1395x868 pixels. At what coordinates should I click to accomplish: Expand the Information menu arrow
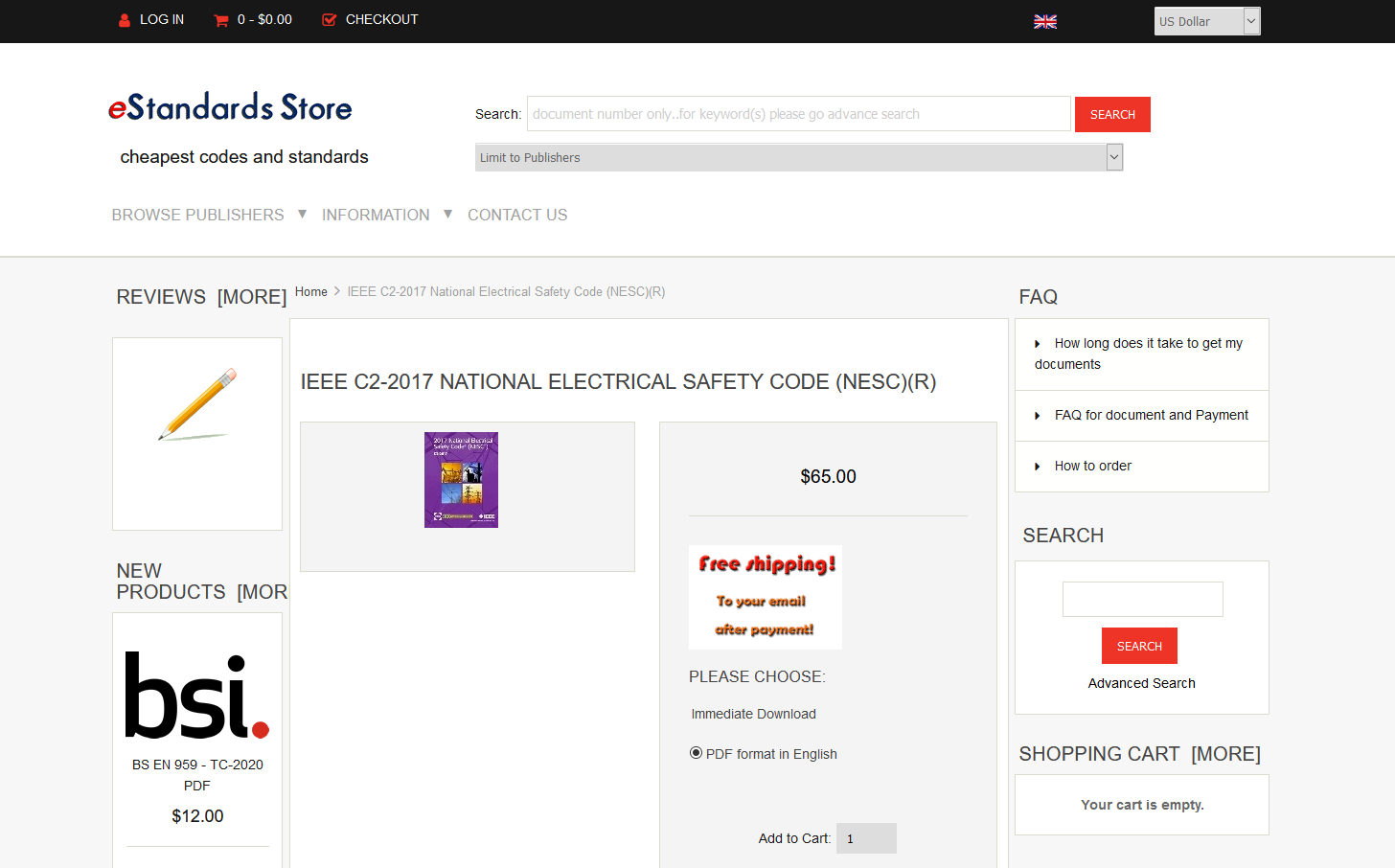pos(447,215)
